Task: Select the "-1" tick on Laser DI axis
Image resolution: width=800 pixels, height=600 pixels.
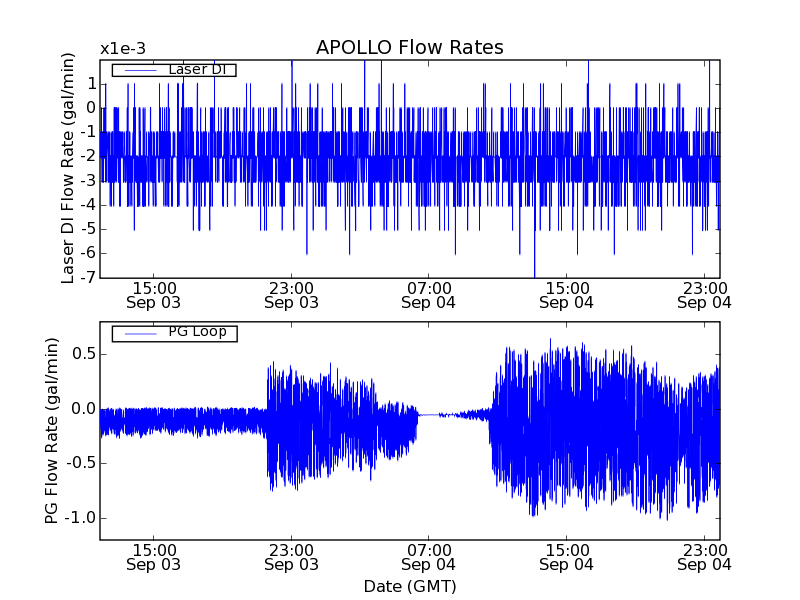Action: [x=88, y=132]
